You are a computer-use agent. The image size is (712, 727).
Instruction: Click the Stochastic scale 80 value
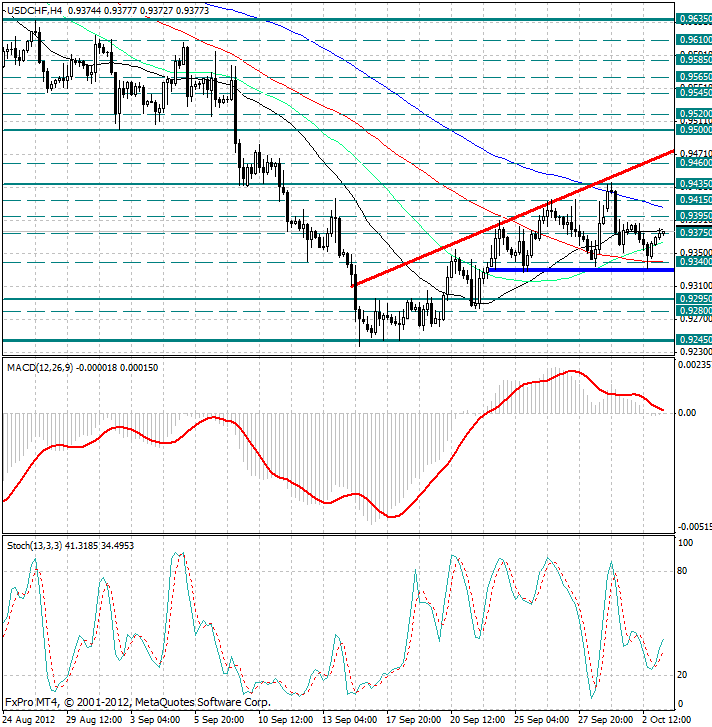coord(682,571)
